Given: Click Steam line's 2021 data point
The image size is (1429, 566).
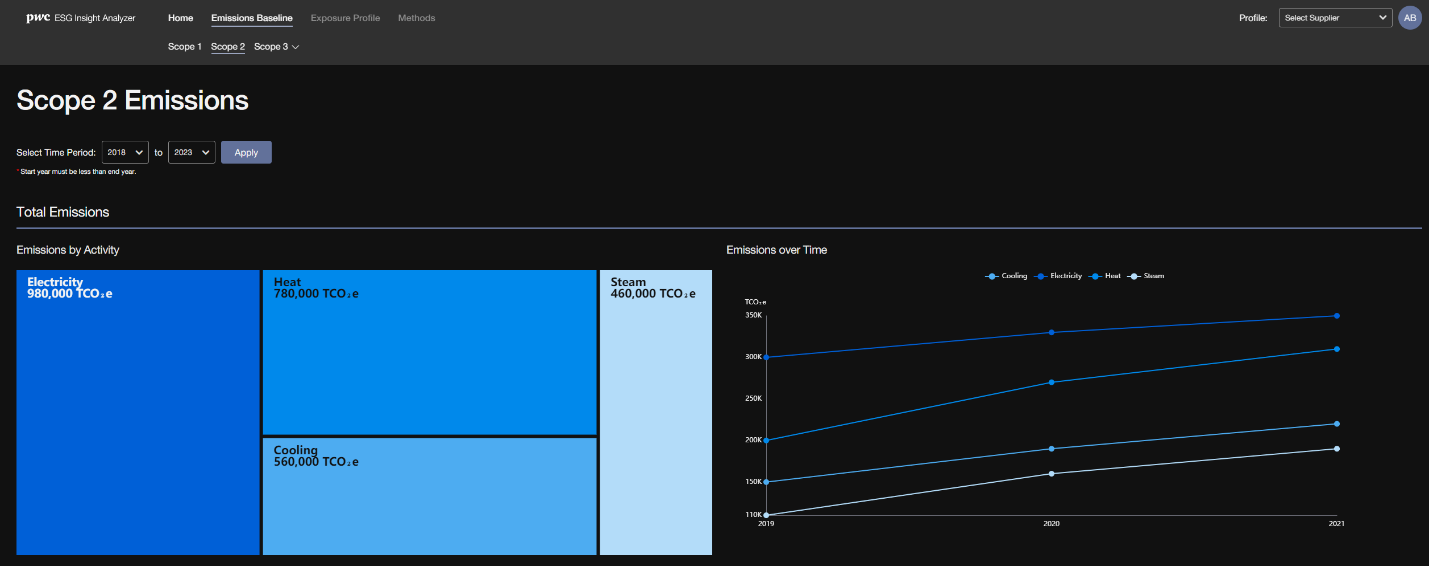Looking at the screenshot, I should click(x=1337, y=449).
